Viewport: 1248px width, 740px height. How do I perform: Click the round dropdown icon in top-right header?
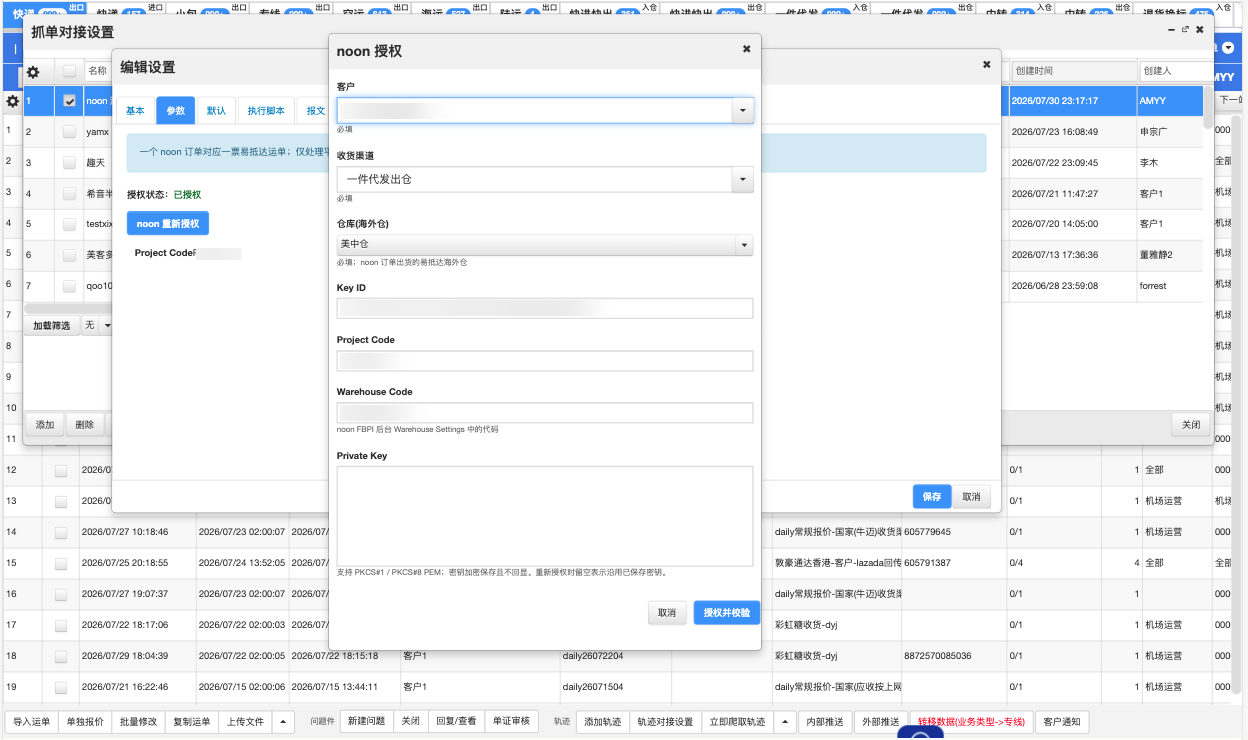[1229, 48]
